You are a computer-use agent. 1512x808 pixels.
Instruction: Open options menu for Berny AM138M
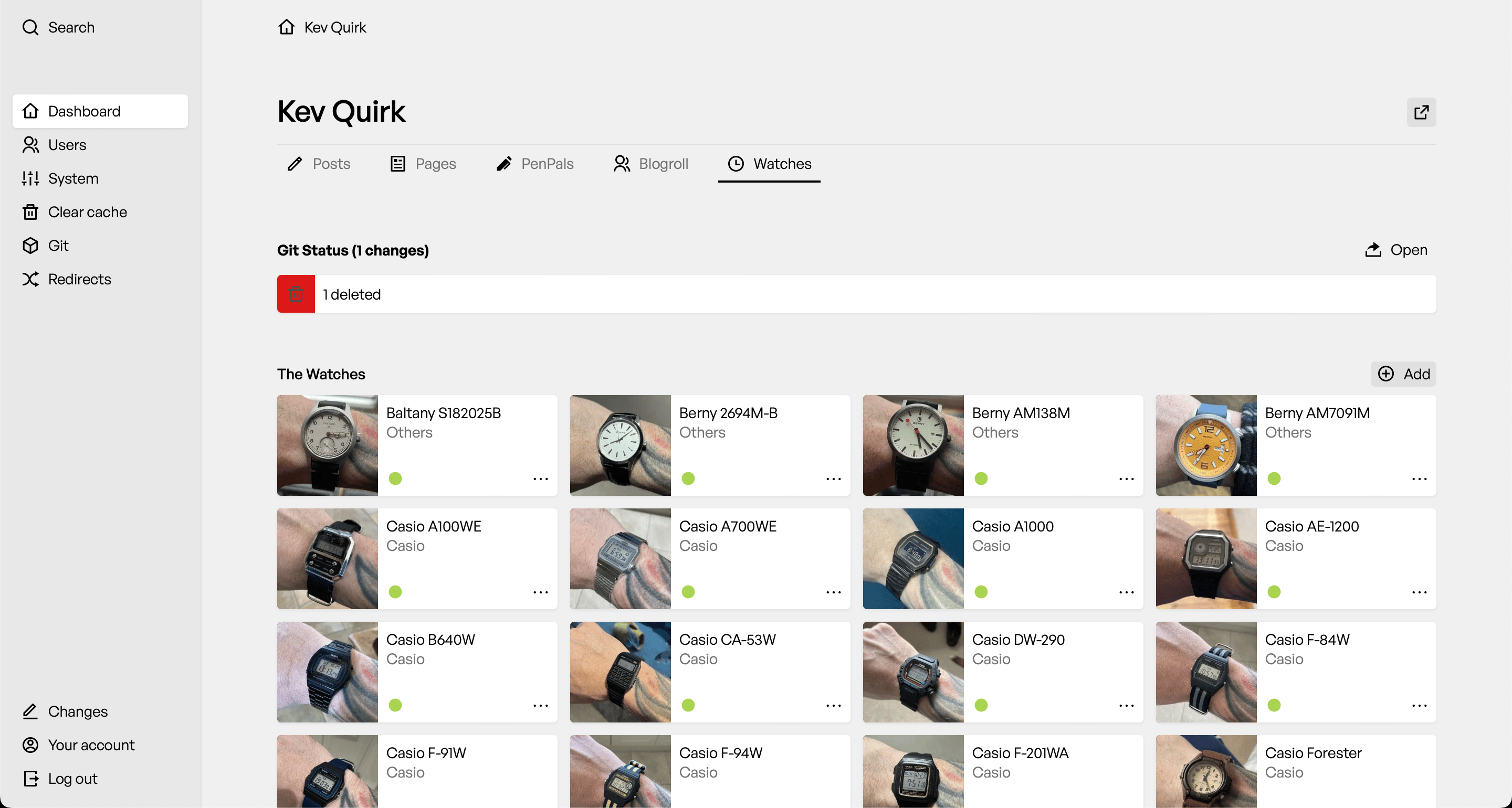[x=1126, y=480]
